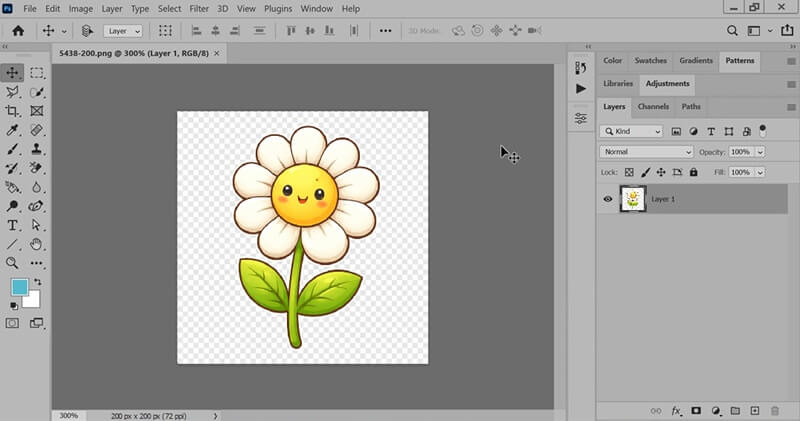The height and width of the screenshot is (421, 800).
Task: Select the Rectangular Marquee tool
Action: point(36,73)
